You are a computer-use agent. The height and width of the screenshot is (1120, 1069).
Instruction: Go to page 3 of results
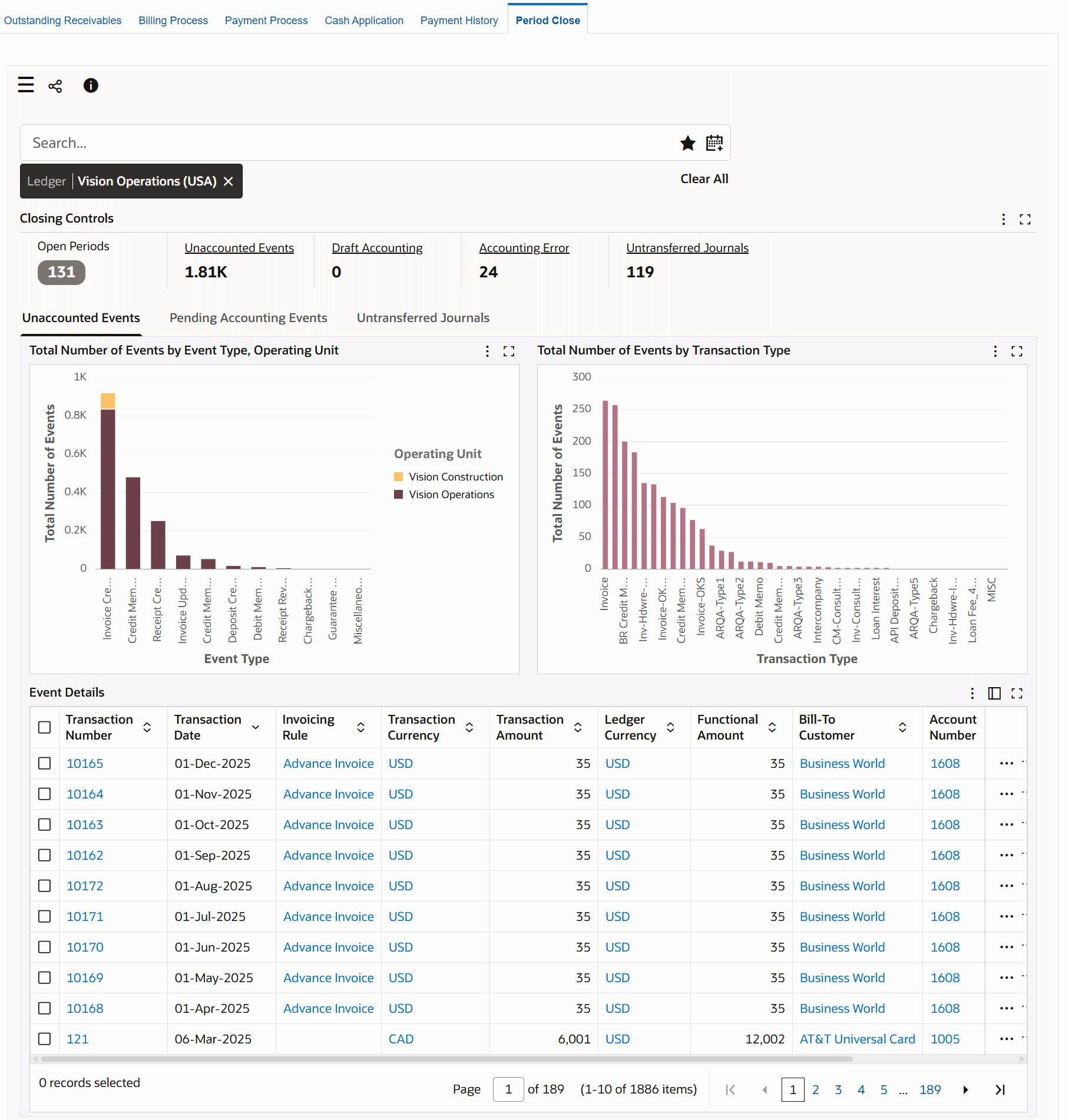point(838,1090)
